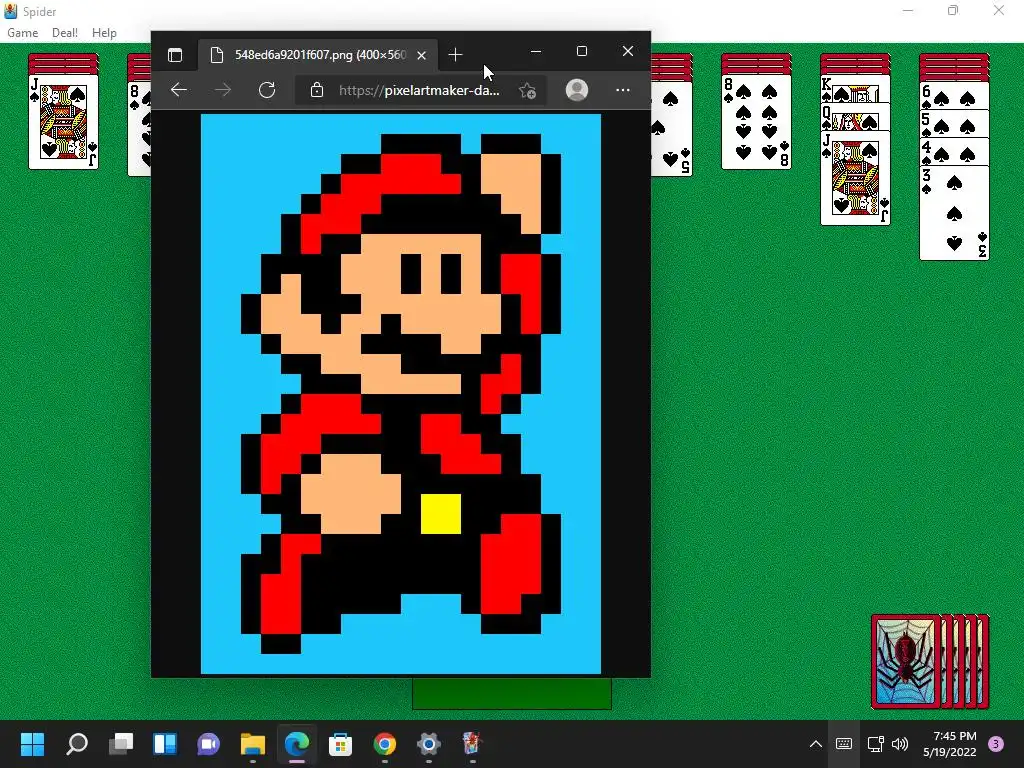This screenshot has width=1024, height=768.
Task: Select the 3 of spades card
Action: 954,213
